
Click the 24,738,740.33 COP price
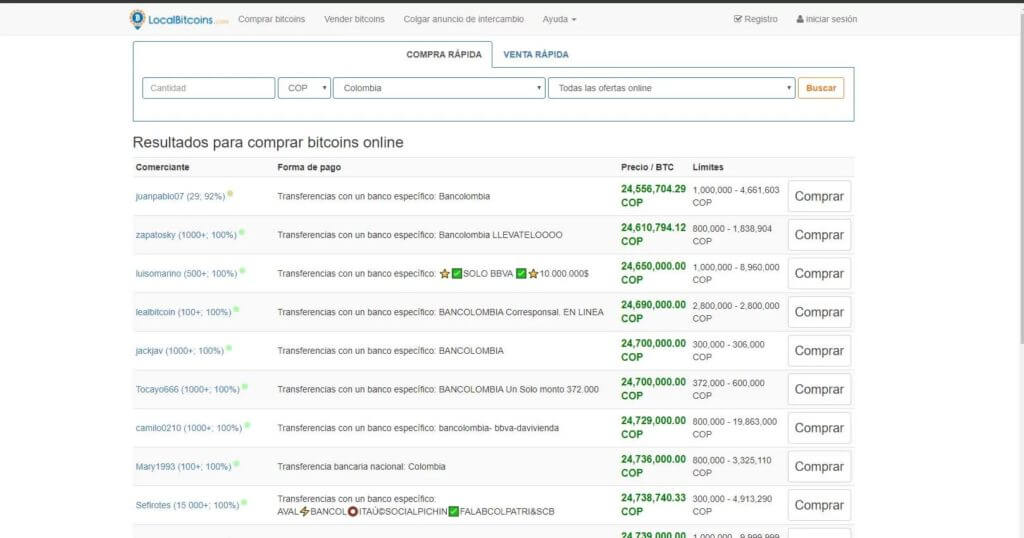click(x=653, y=504)
